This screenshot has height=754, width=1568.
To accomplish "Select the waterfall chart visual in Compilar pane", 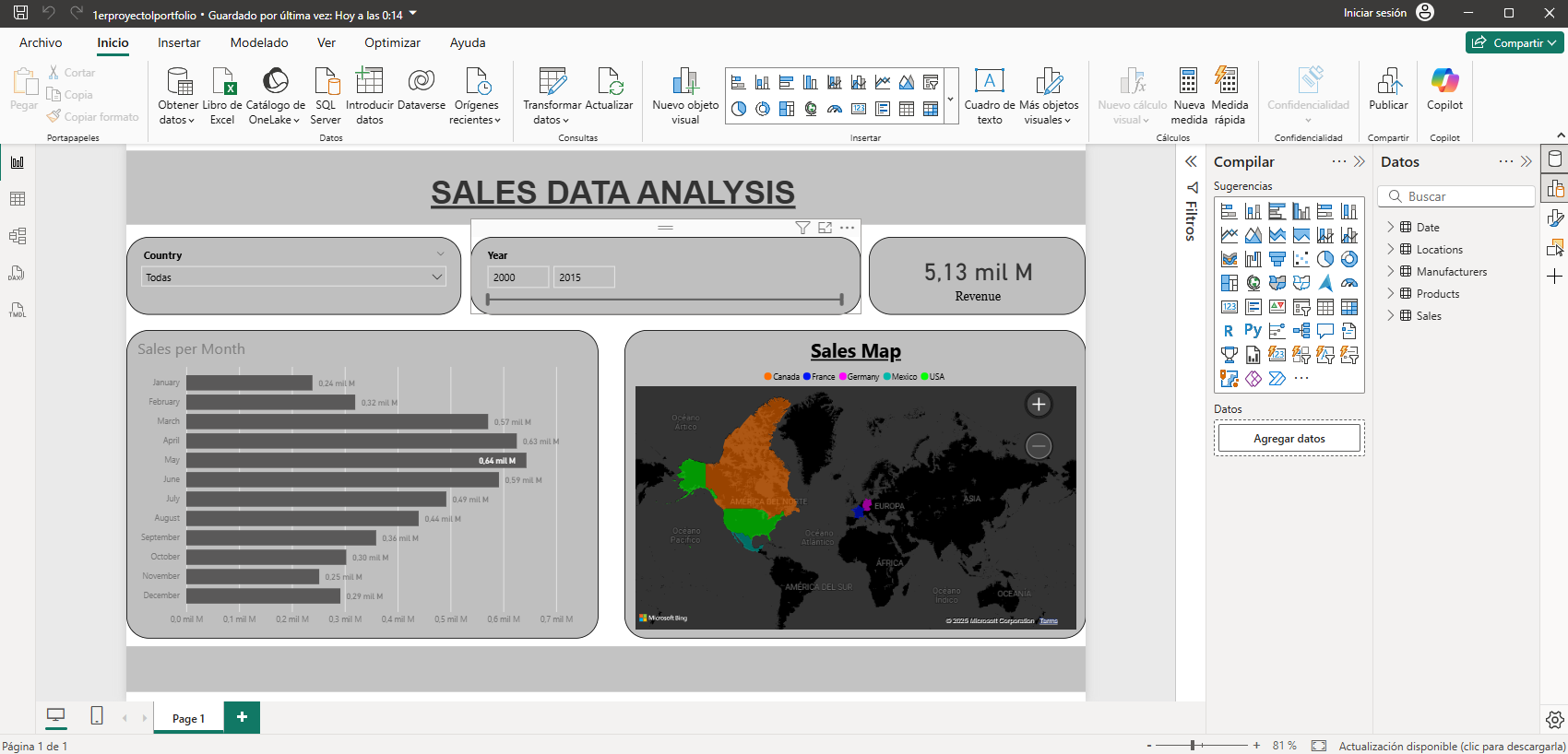I will point(1253,259).
